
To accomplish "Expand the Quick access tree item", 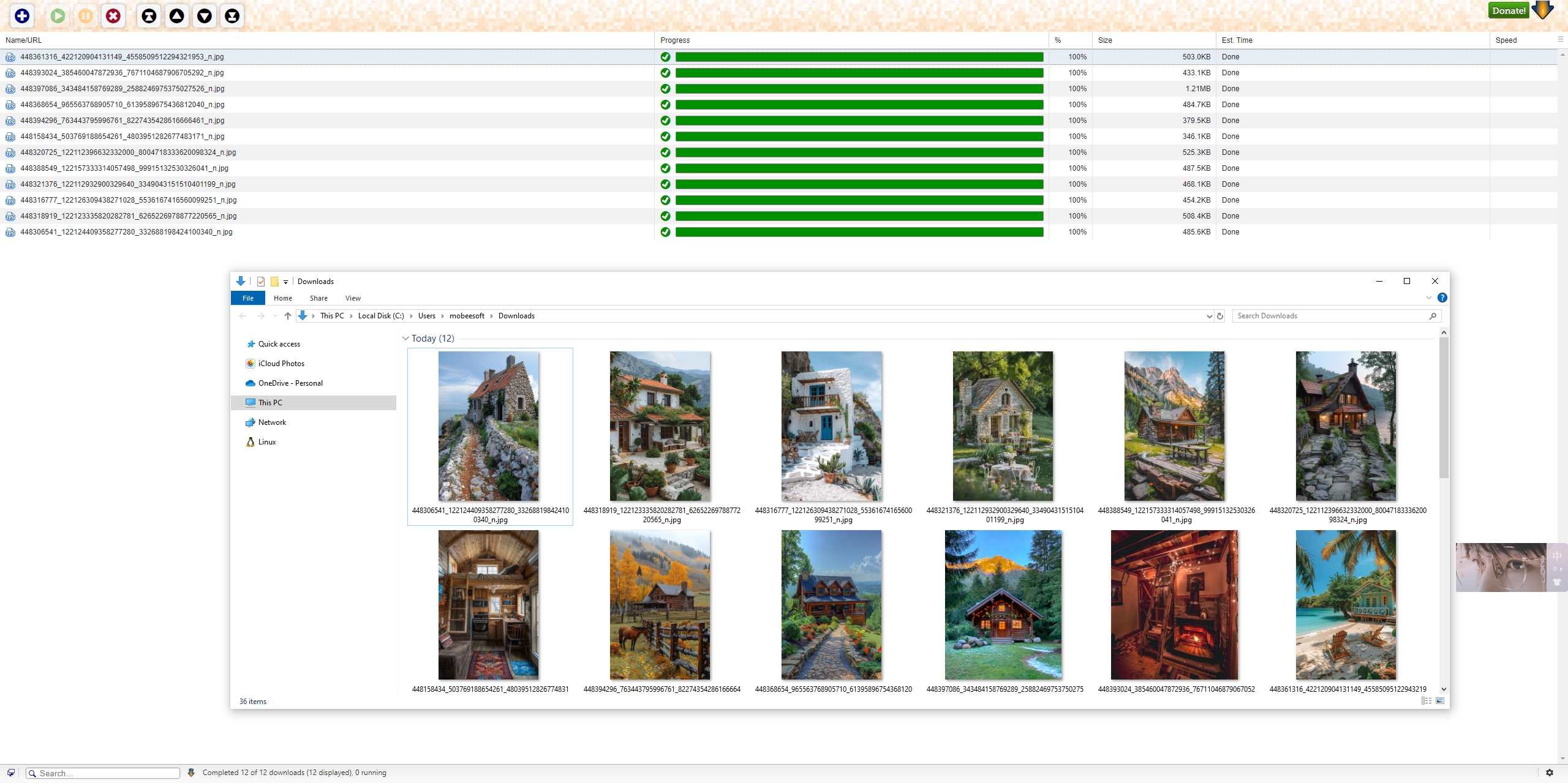I will pos(241,344).
